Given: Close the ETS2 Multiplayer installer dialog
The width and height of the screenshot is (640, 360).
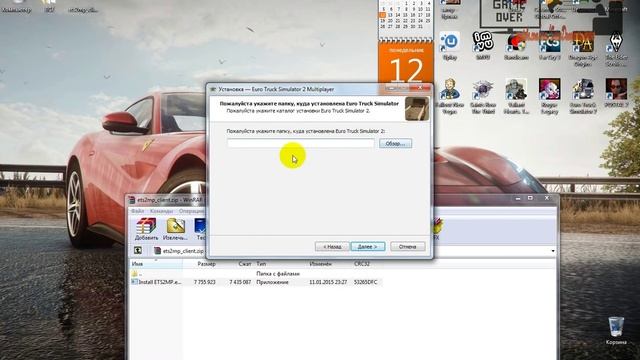Looking at the screenshot, I should (x=420, y=87).
